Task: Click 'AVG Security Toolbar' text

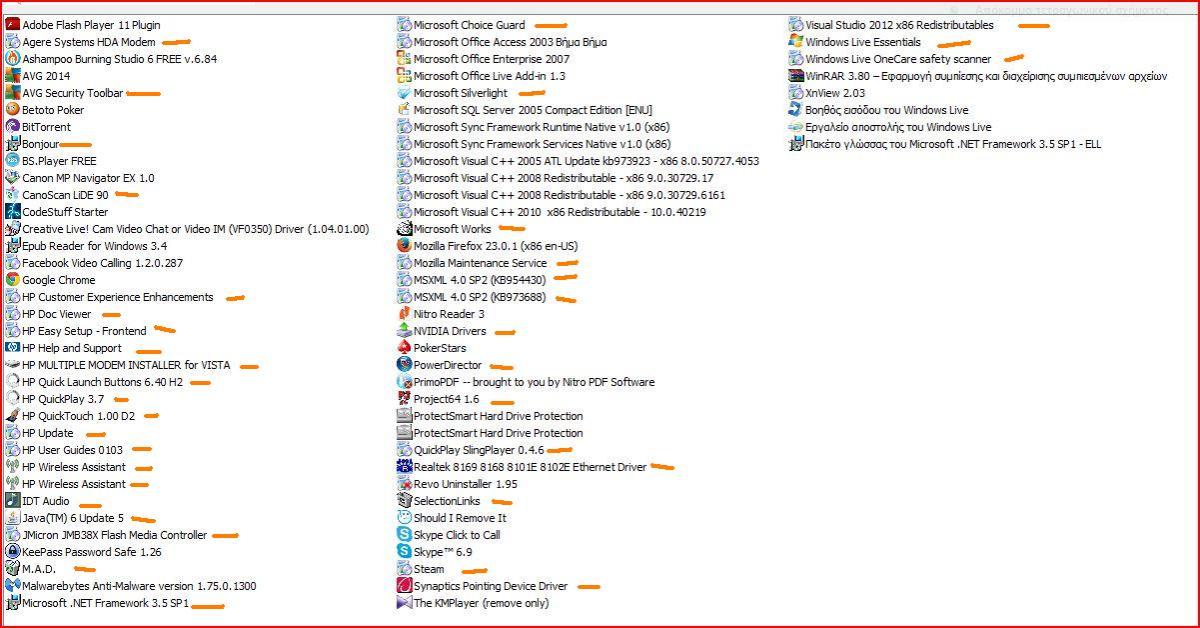Action: click(x=73, y=93)
